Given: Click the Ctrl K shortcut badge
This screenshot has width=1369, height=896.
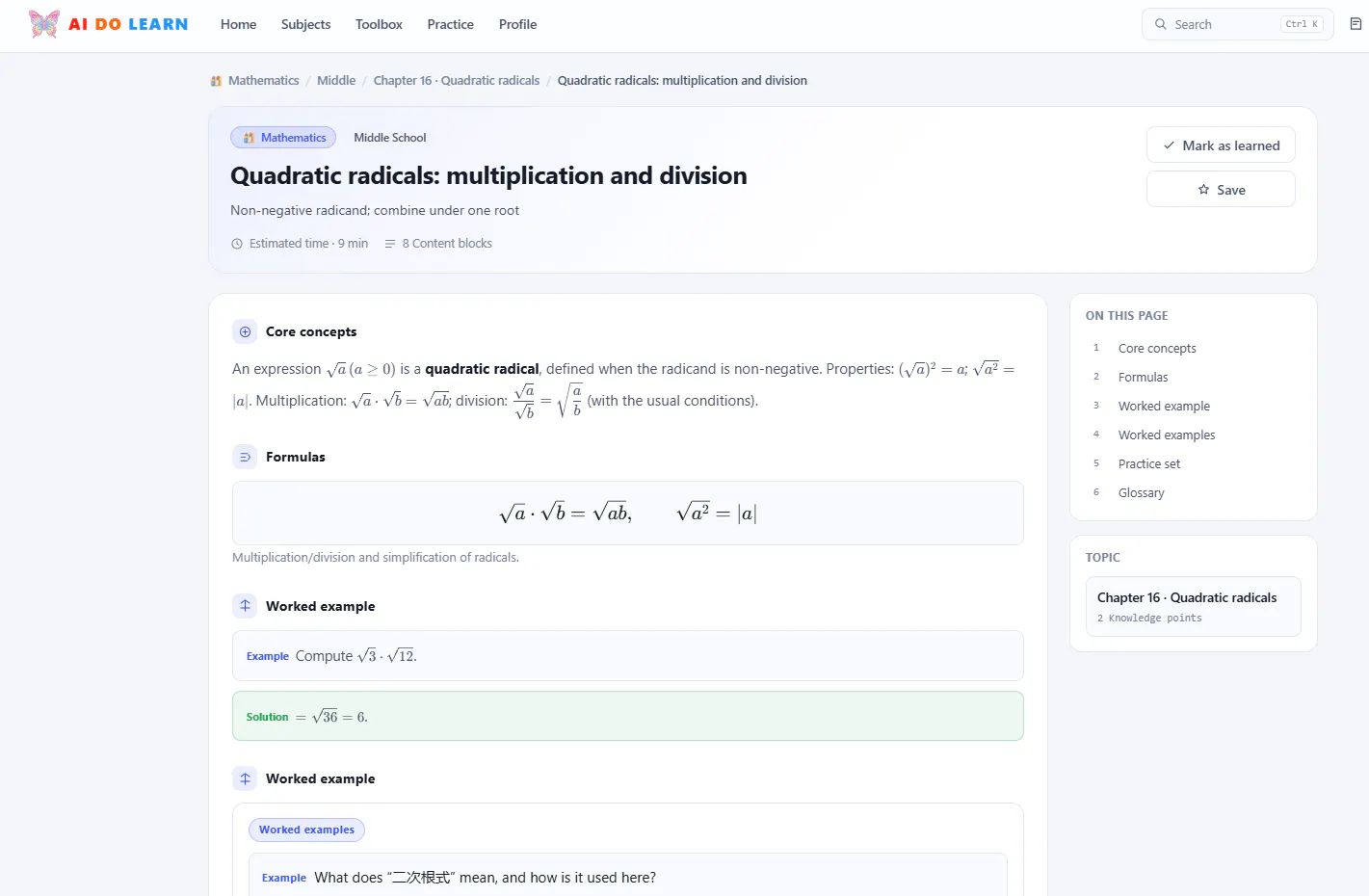Looking at the screenshot, I should point(1302,24).
